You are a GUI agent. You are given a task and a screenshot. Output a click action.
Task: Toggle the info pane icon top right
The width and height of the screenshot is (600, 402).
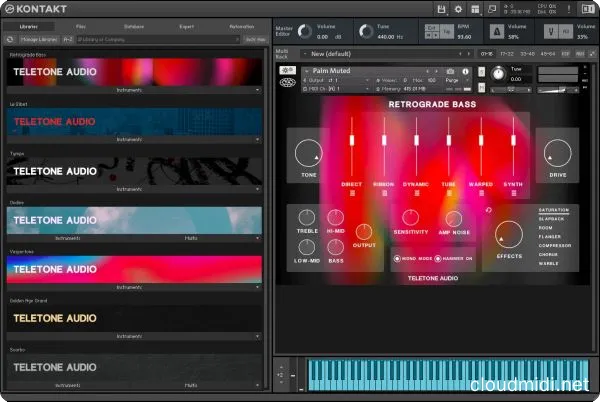[588, 9]
